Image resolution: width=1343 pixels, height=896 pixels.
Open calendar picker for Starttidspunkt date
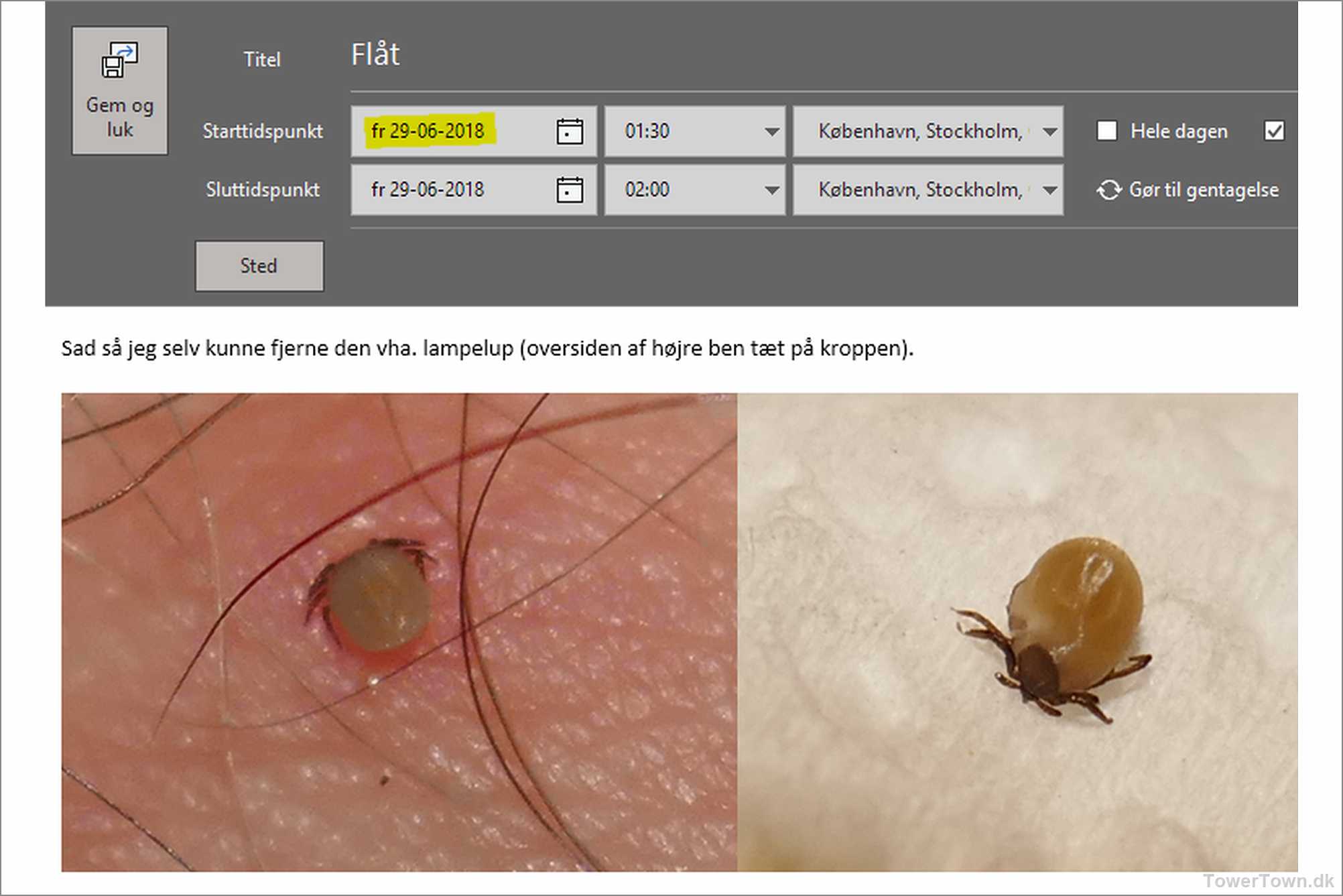(569, 131)
